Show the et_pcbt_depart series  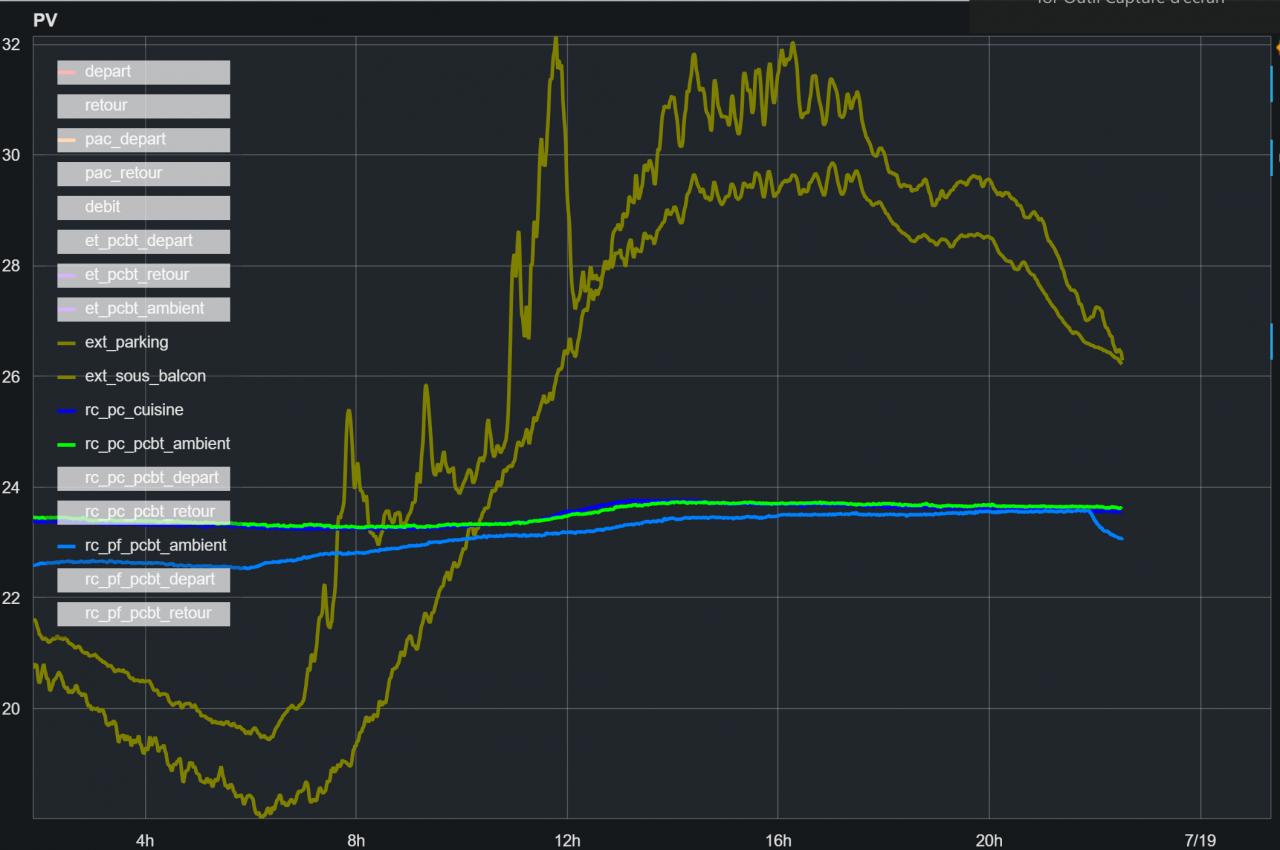click(x=143, y=241)
